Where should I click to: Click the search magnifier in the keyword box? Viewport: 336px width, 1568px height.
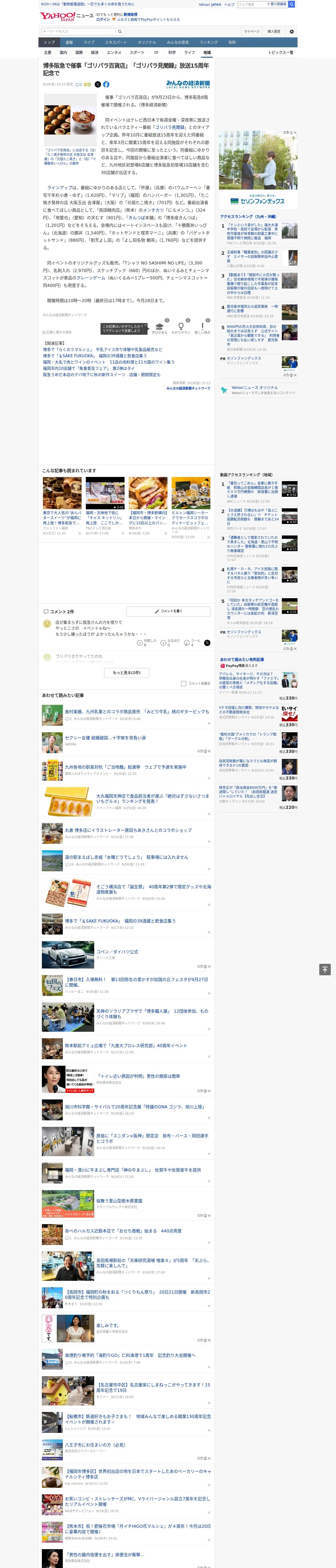coord(120,32)
